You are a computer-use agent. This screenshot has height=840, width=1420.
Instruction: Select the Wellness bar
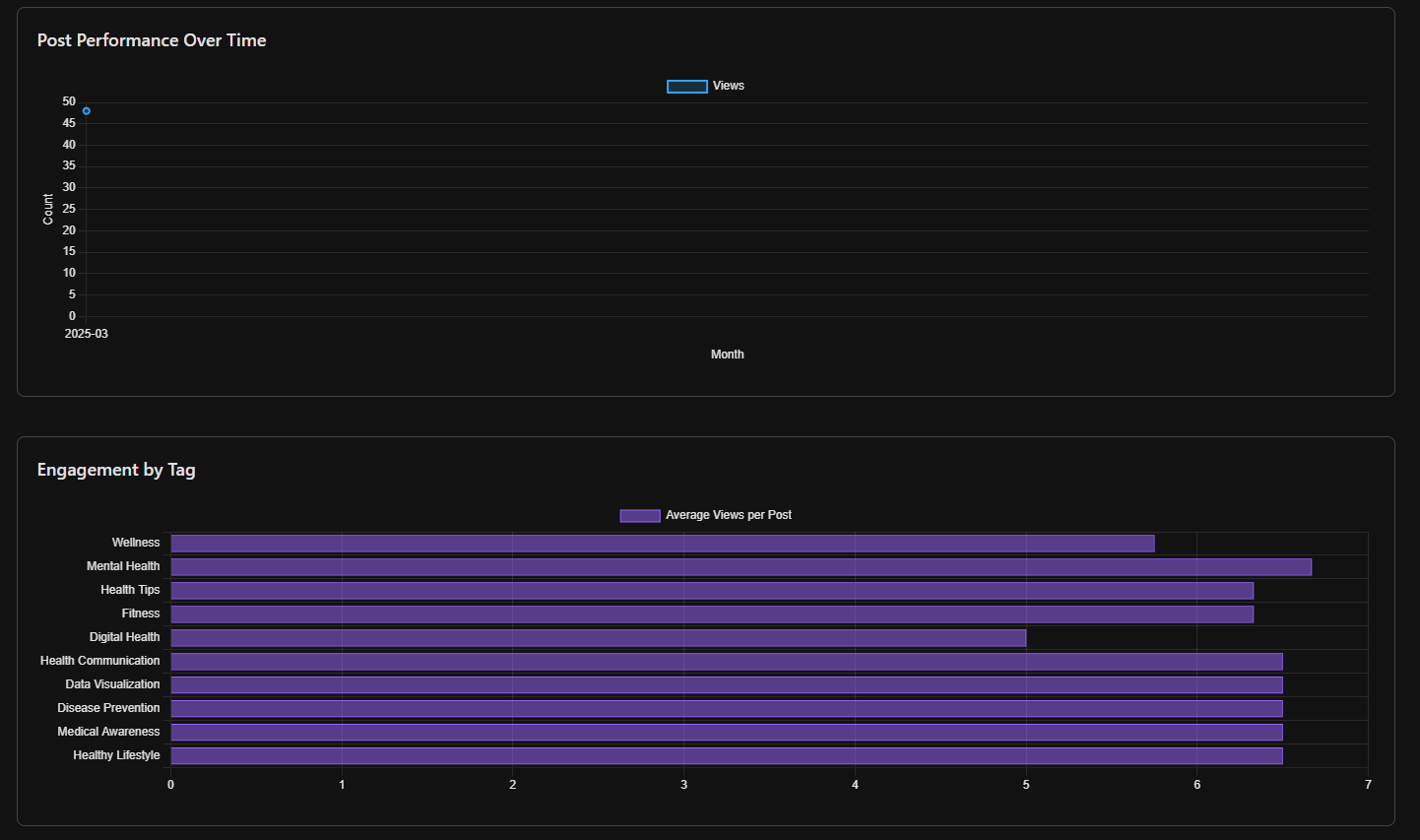coord(662,544)
